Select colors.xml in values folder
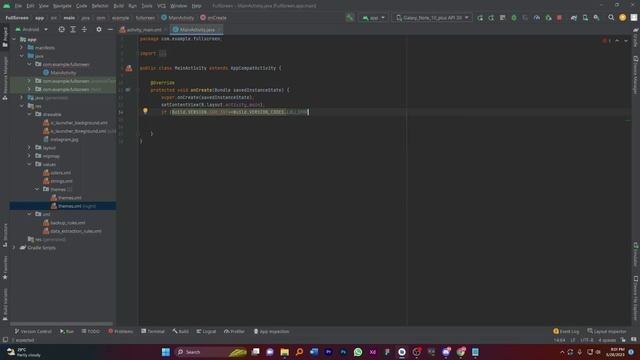Viewport: 640px width, 360px height. [57, 173]
